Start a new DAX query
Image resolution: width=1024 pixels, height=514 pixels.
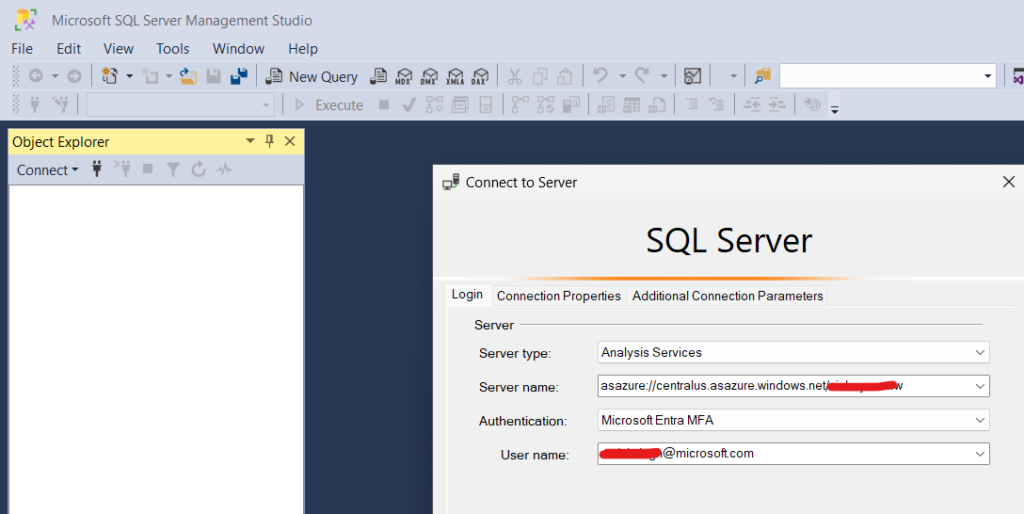(x=480, y=76)
